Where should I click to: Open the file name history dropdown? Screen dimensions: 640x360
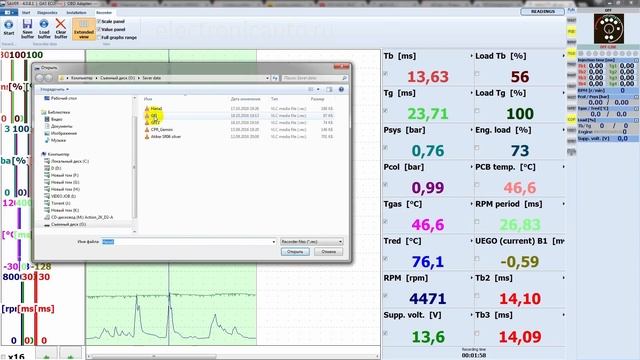pos(273,242)
